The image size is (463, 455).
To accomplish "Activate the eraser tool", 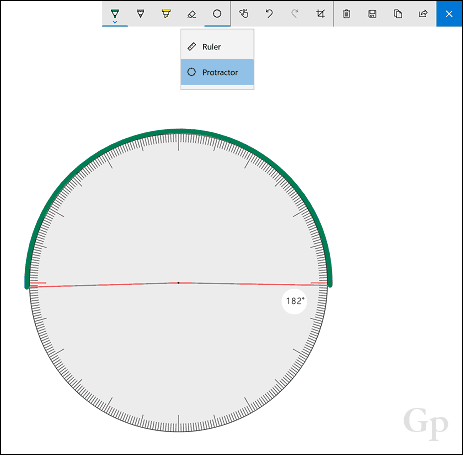I will (192, 14).
